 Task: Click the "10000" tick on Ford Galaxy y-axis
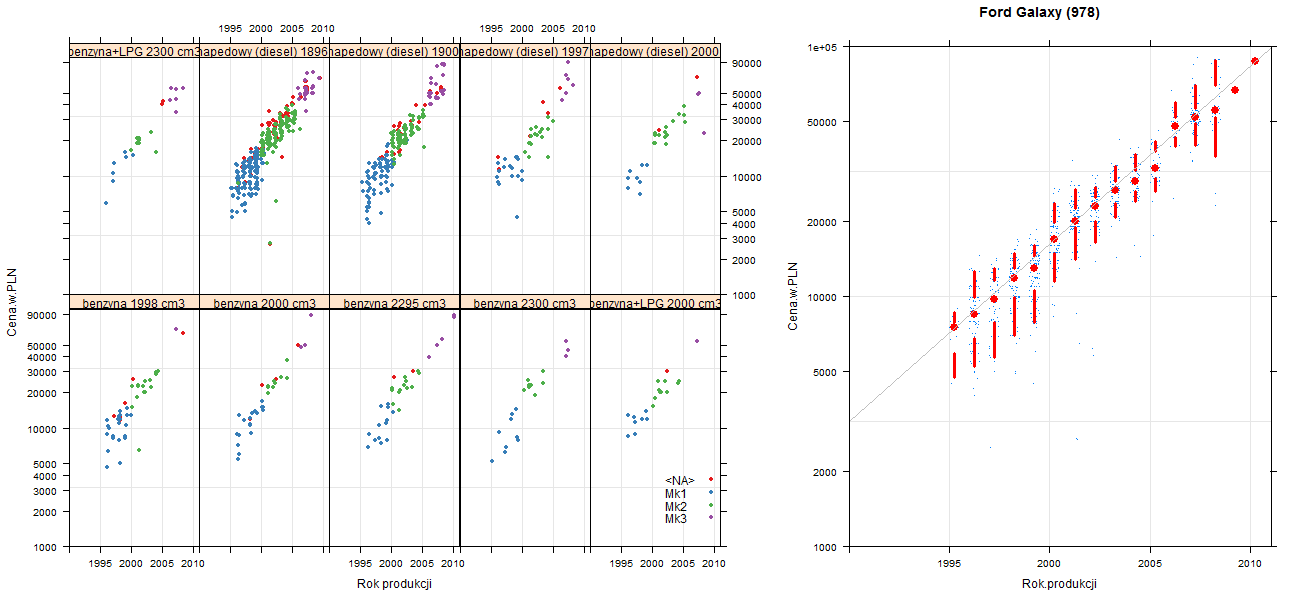pos(823,297)
